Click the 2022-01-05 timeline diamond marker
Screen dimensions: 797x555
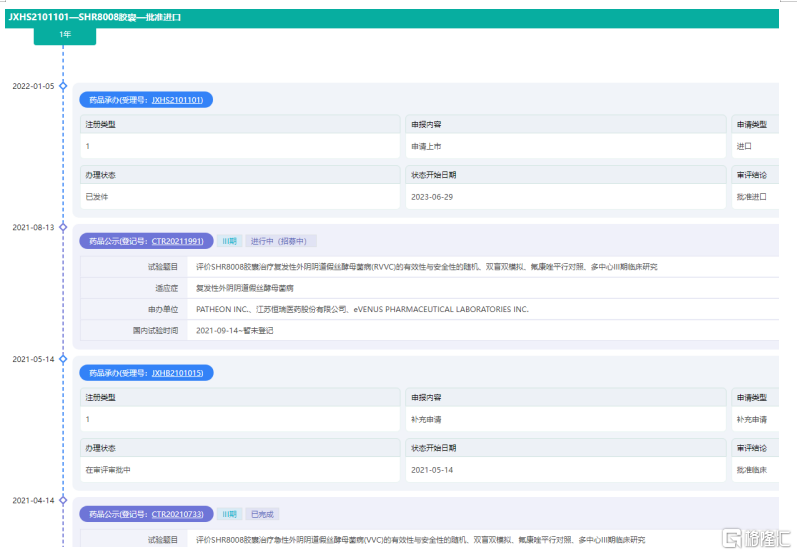(x=63, y=86)
